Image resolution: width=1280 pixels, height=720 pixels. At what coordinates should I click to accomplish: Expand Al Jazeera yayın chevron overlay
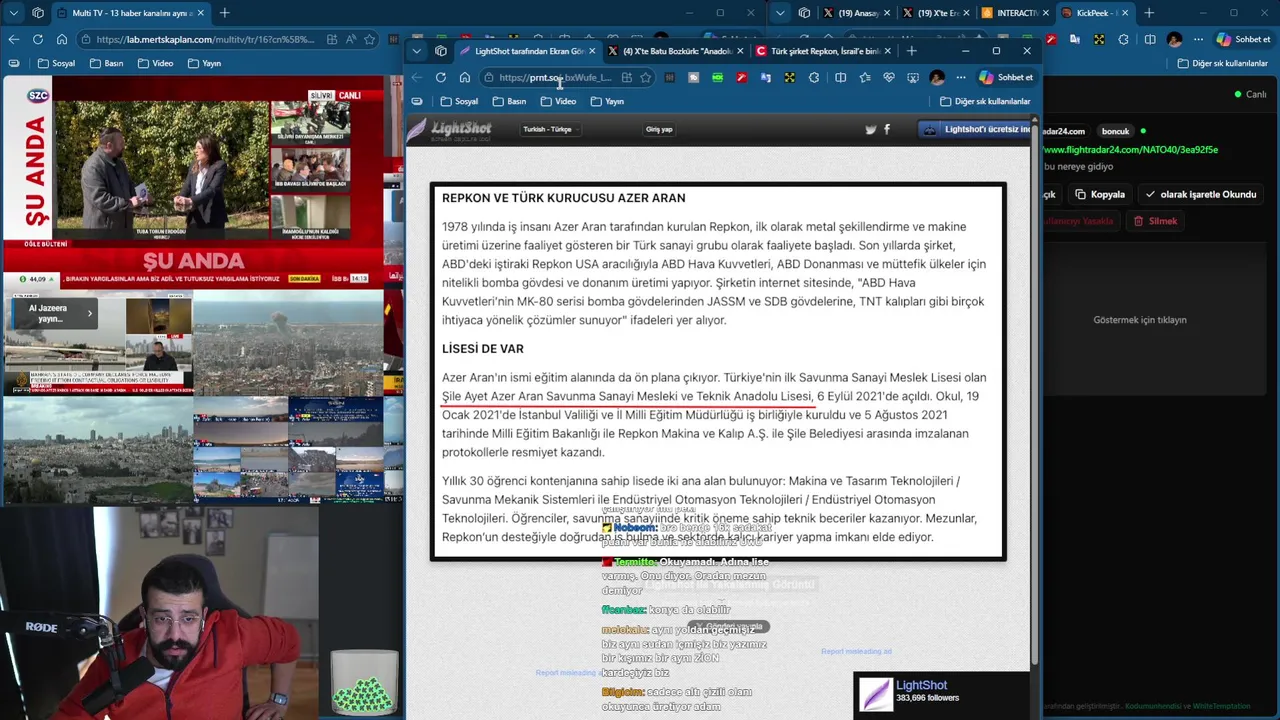(x=89, y=313)
